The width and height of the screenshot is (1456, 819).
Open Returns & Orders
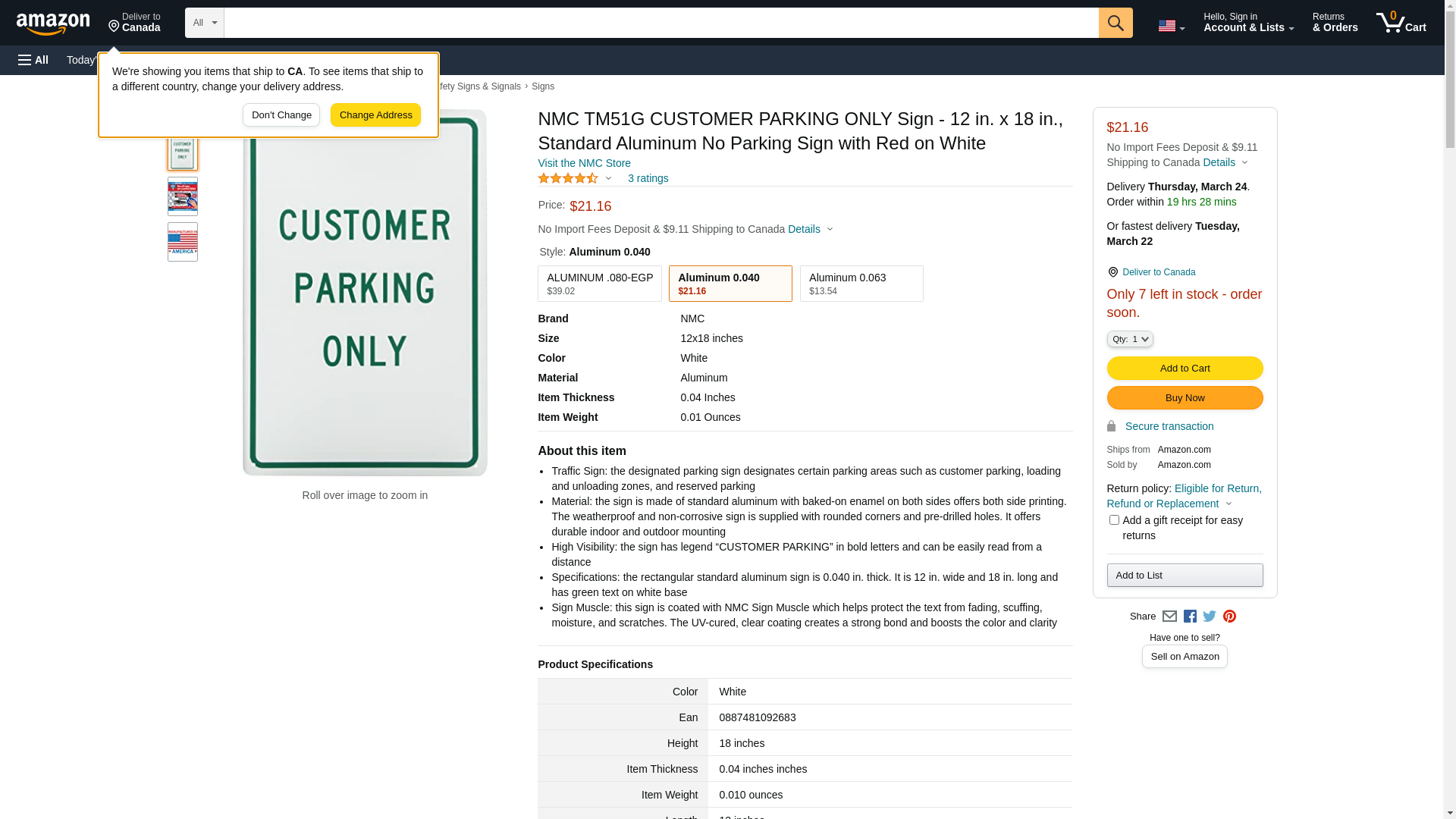click(x=1335, y=23)
